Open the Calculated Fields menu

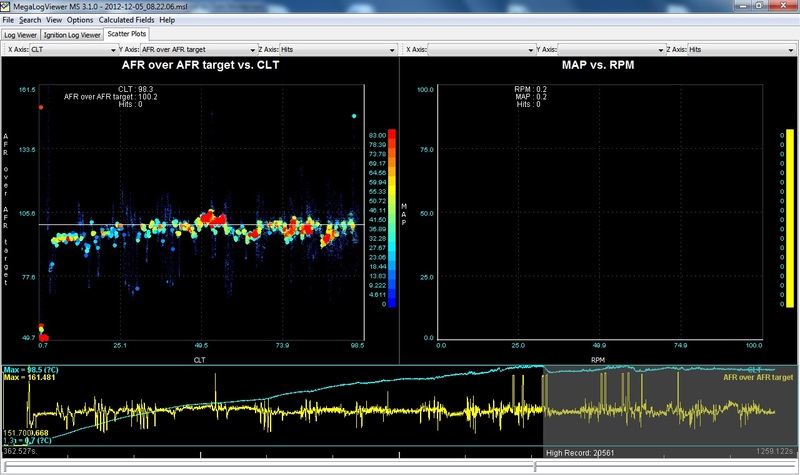pyautogui.click(x=126, y=20)
